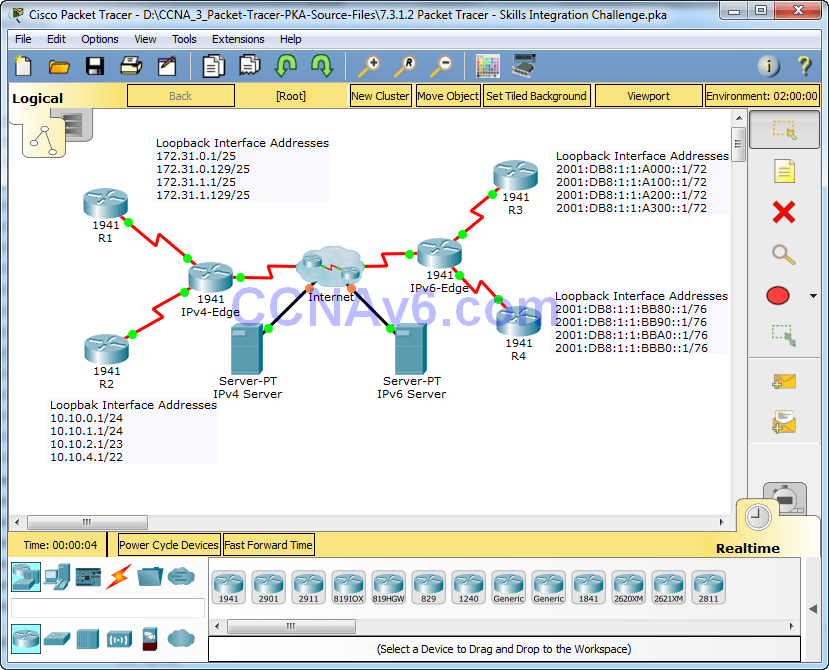Select the Delete tool
Screen dimensions: 829x670
point(784,213)
